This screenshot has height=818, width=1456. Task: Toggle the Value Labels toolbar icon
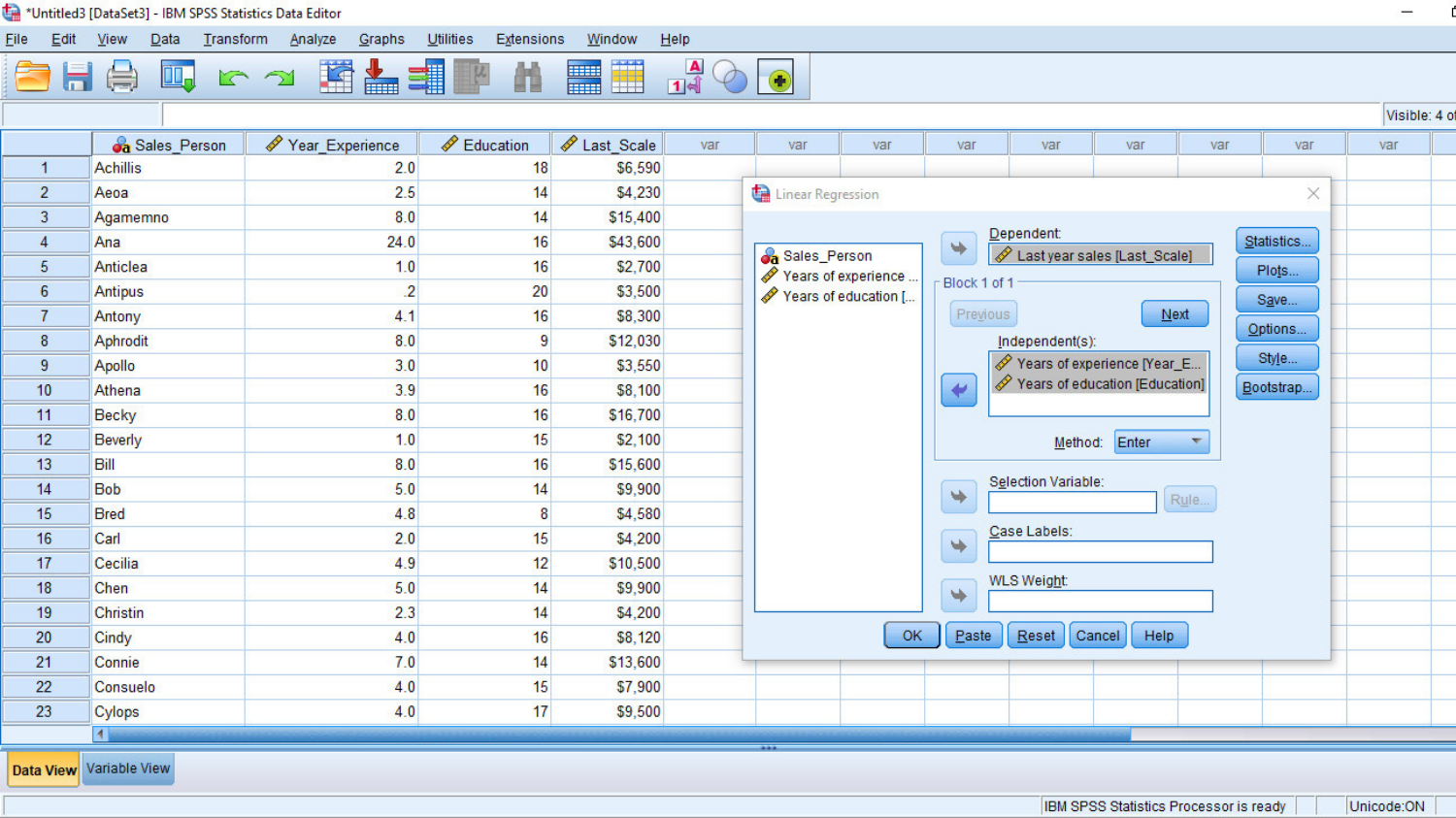point(685,77)
